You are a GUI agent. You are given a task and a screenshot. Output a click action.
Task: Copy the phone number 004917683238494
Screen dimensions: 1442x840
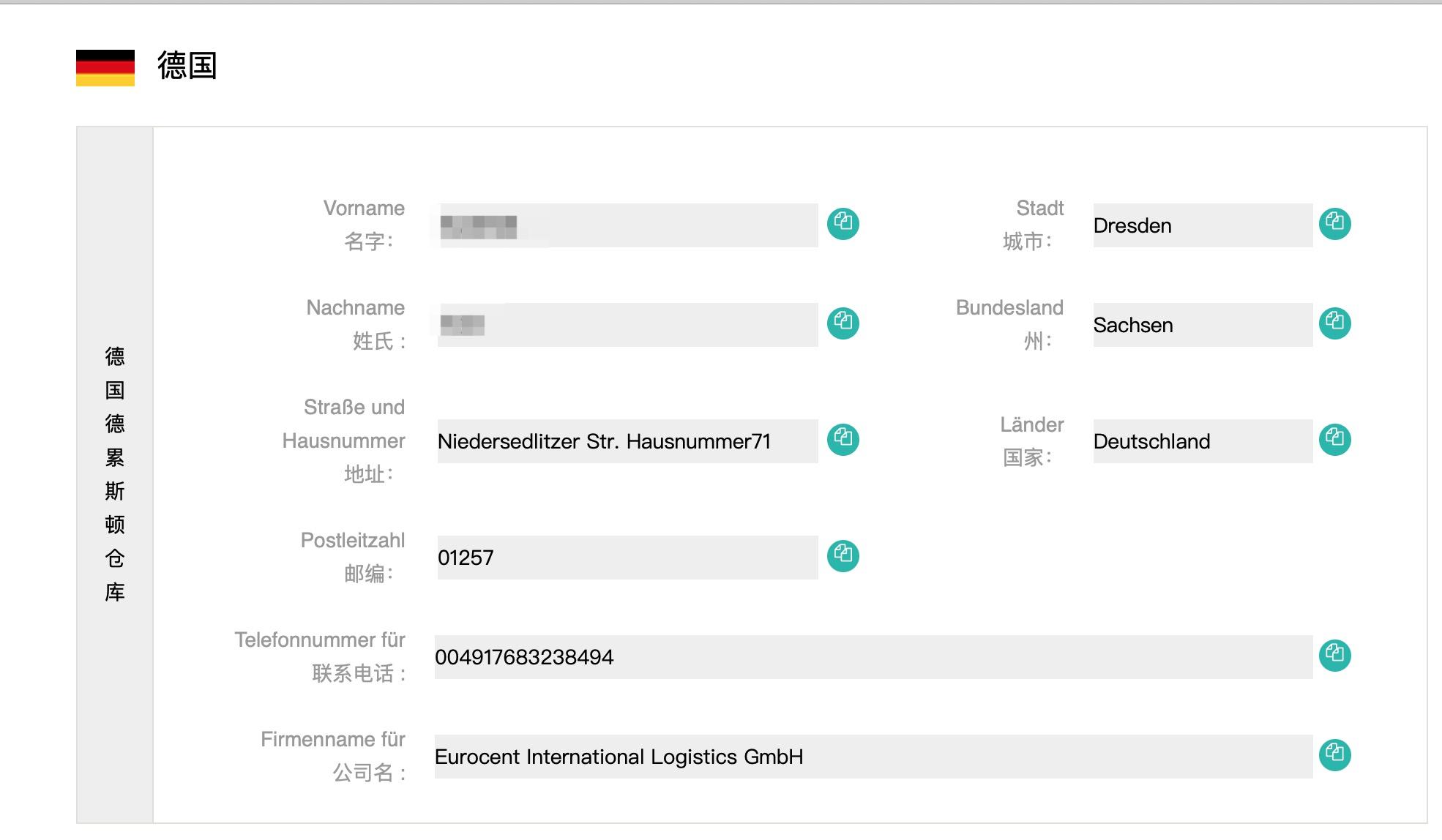pos(1334,655)
